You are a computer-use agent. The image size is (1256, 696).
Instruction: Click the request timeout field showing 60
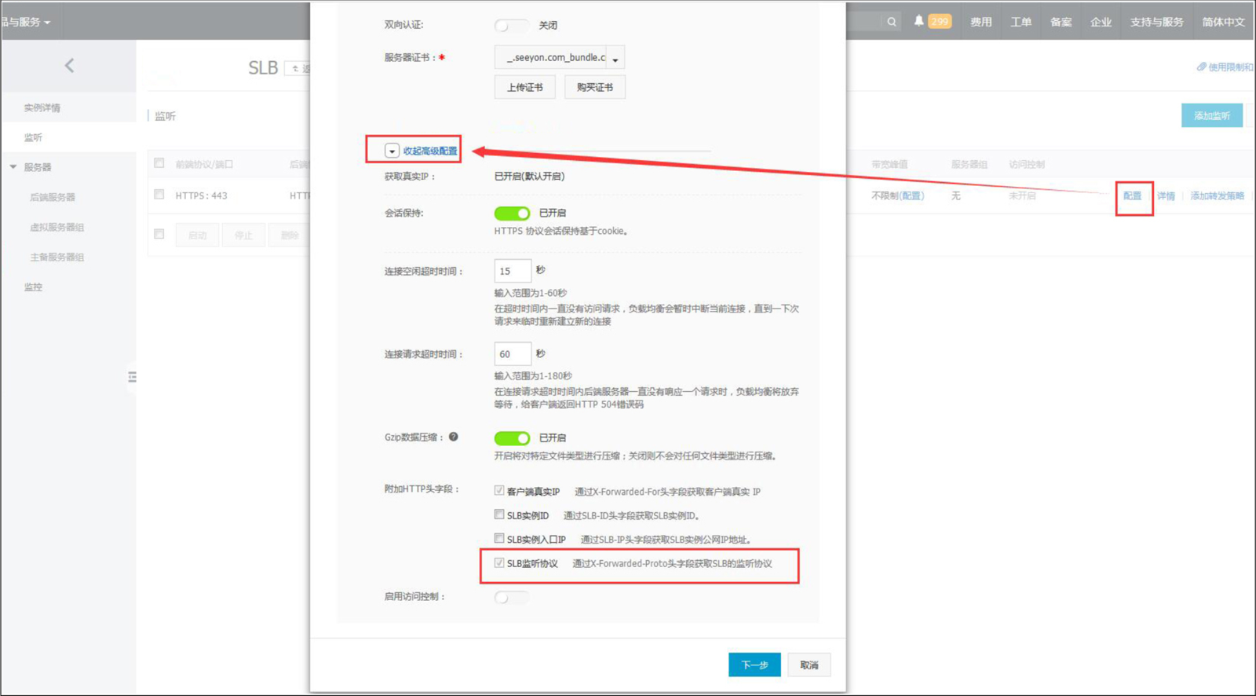point(512,354)
